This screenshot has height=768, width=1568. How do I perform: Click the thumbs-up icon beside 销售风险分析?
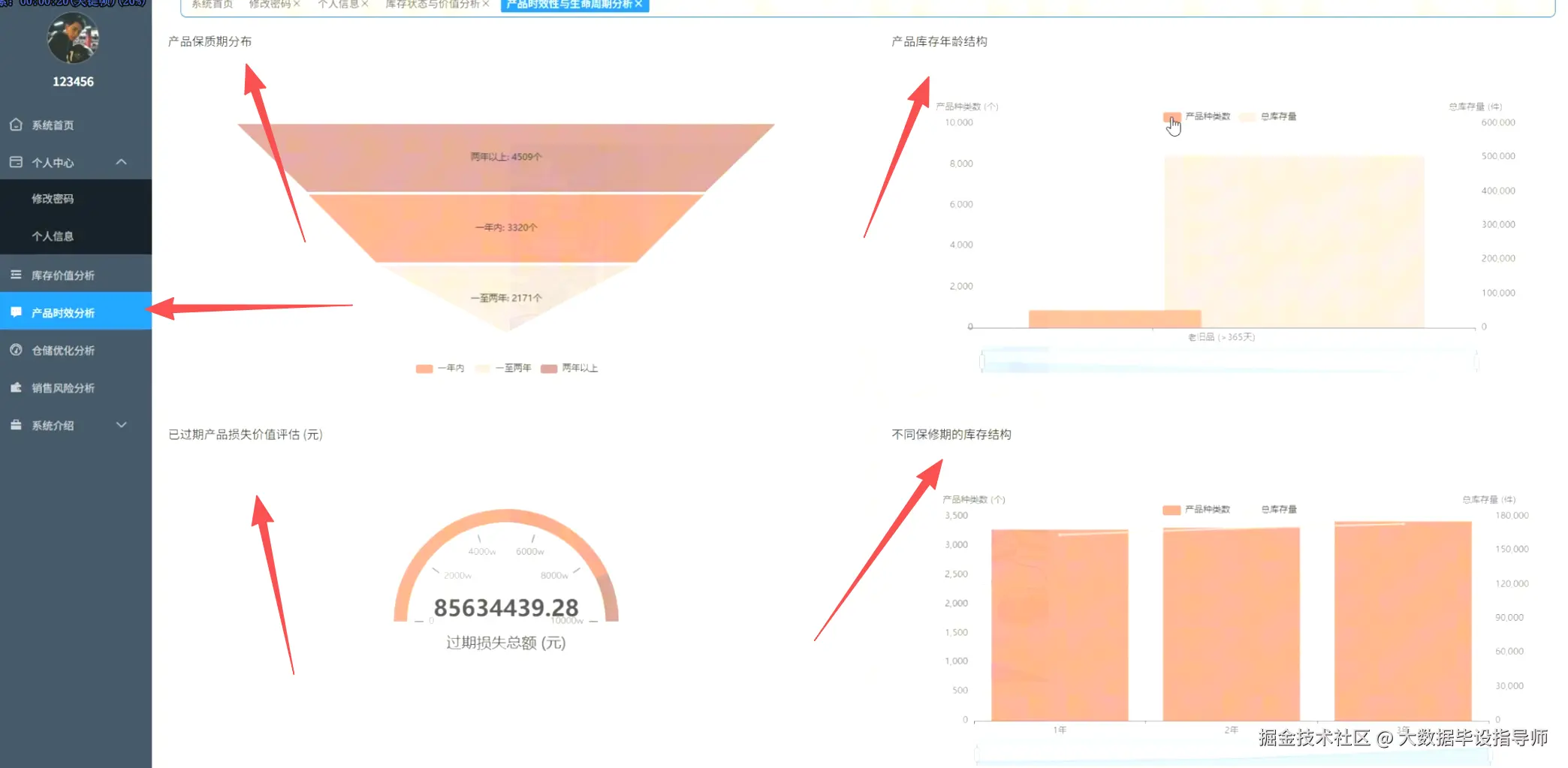click(16, 387)
